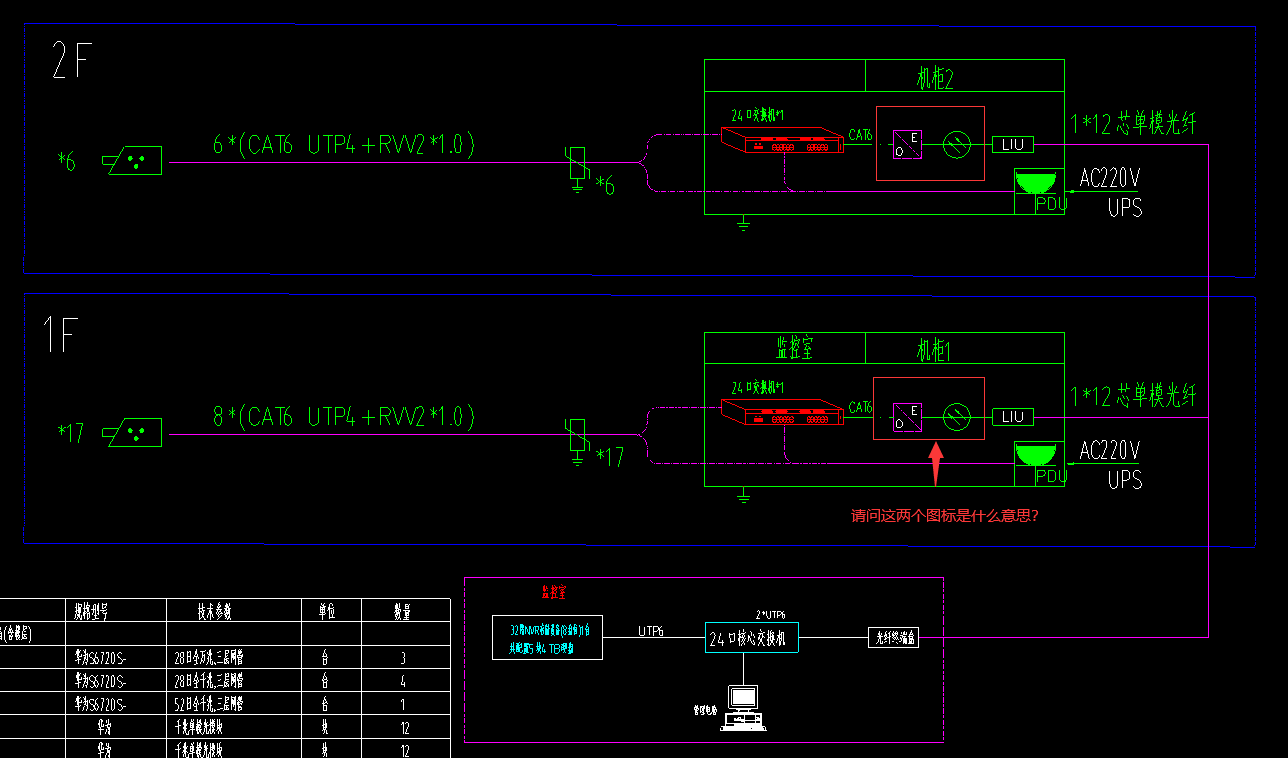
Task: Pick the 1F surge protector symbol near *17
Action: click(577, 439)
